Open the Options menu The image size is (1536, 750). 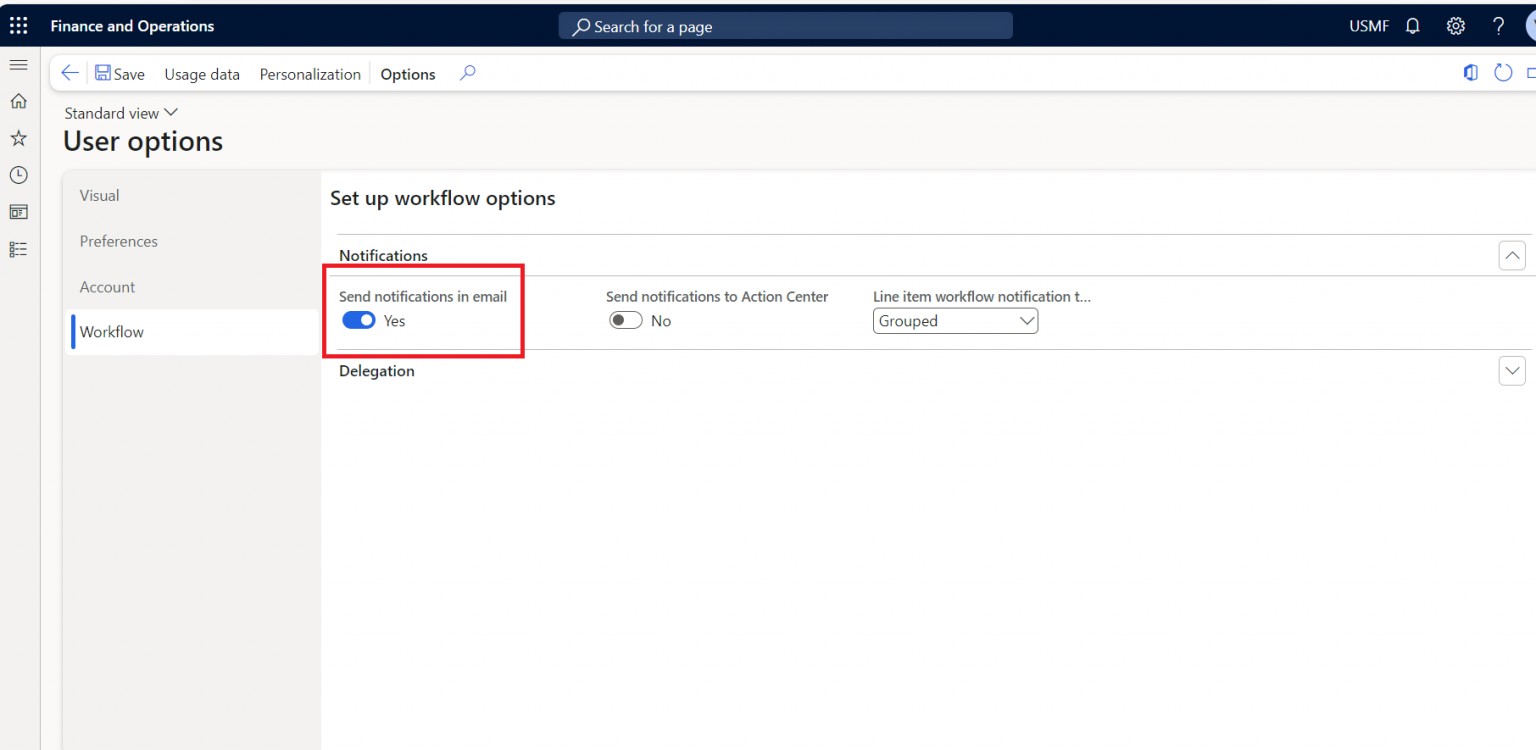(407, 74)
